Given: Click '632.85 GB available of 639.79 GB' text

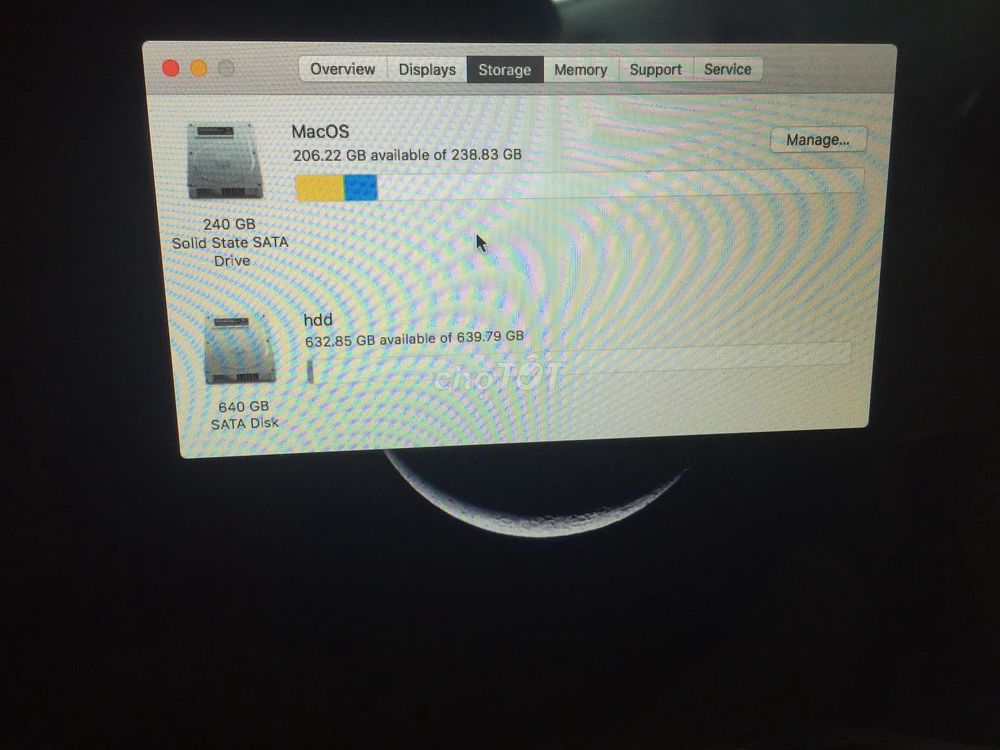Looking at the screenshot, I should click(414, 339).
